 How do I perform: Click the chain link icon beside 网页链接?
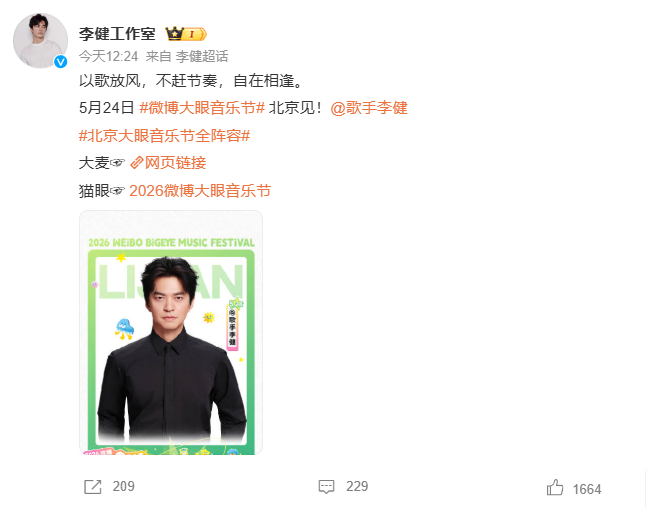pos(137,163)
